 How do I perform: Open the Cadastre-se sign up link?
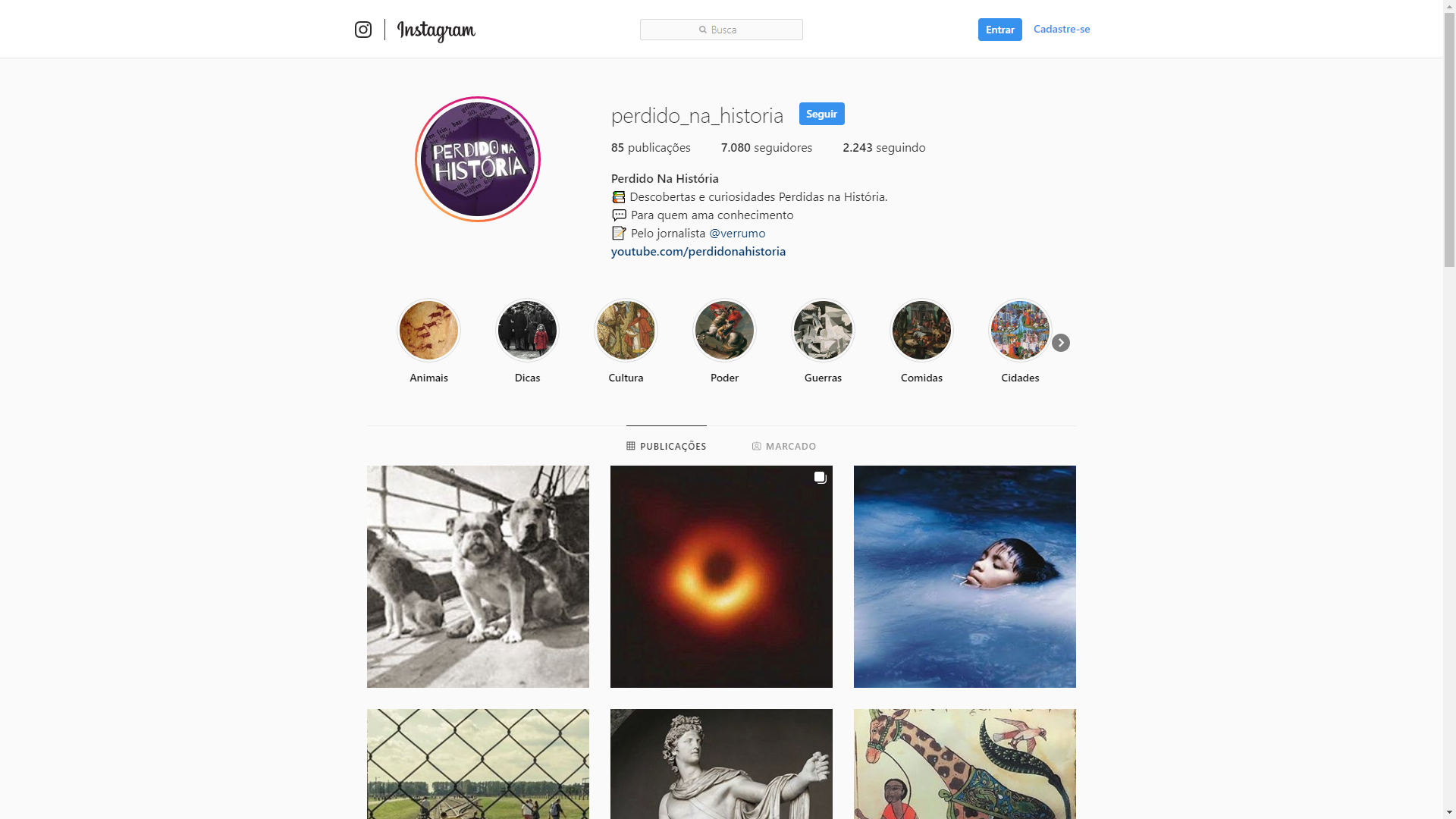1062,29
